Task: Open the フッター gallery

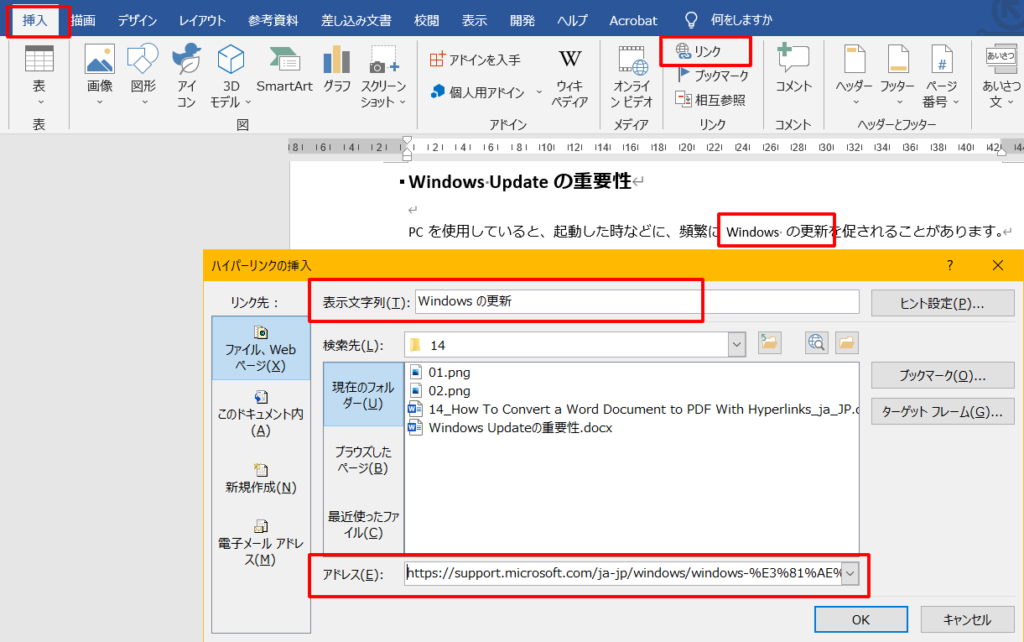Action: coord(897,76)
